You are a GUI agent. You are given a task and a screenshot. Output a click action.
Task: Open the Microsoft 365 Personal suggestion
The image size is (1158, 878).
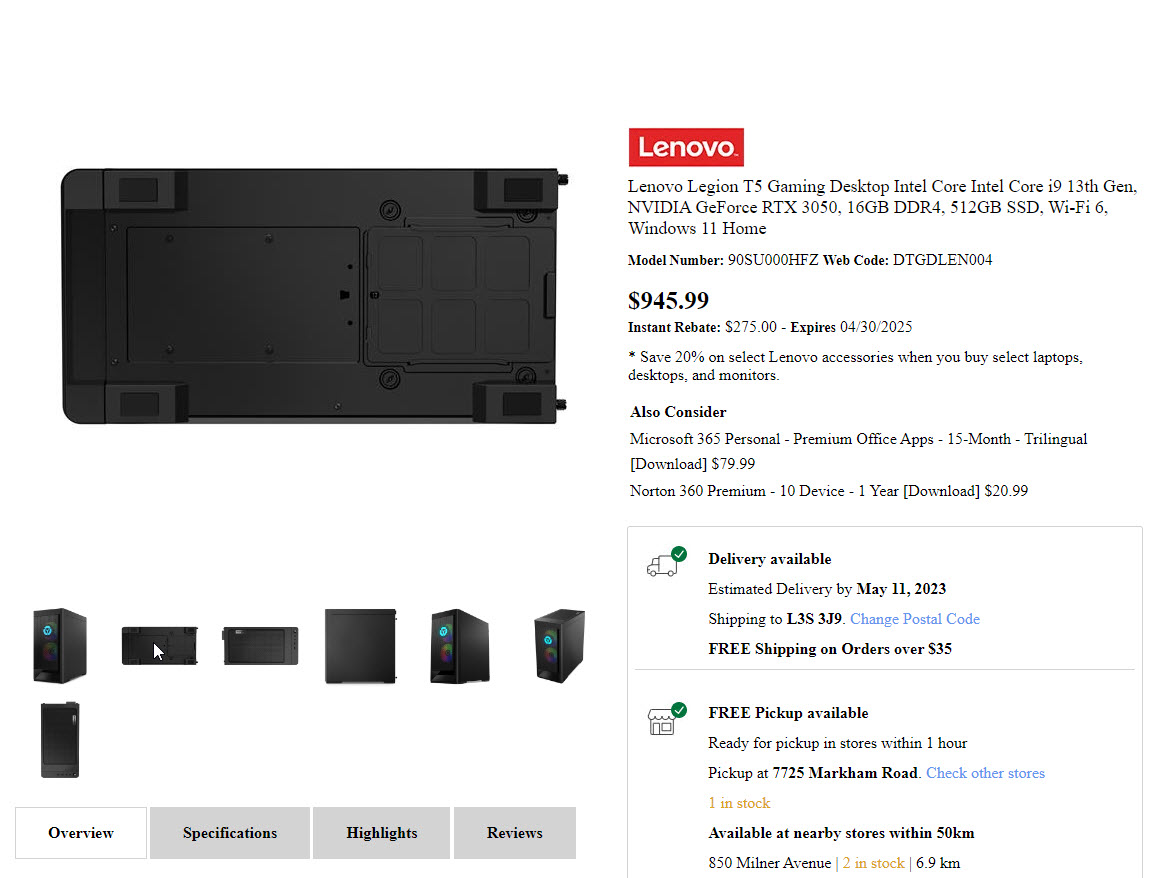click(x=858, y=439)
